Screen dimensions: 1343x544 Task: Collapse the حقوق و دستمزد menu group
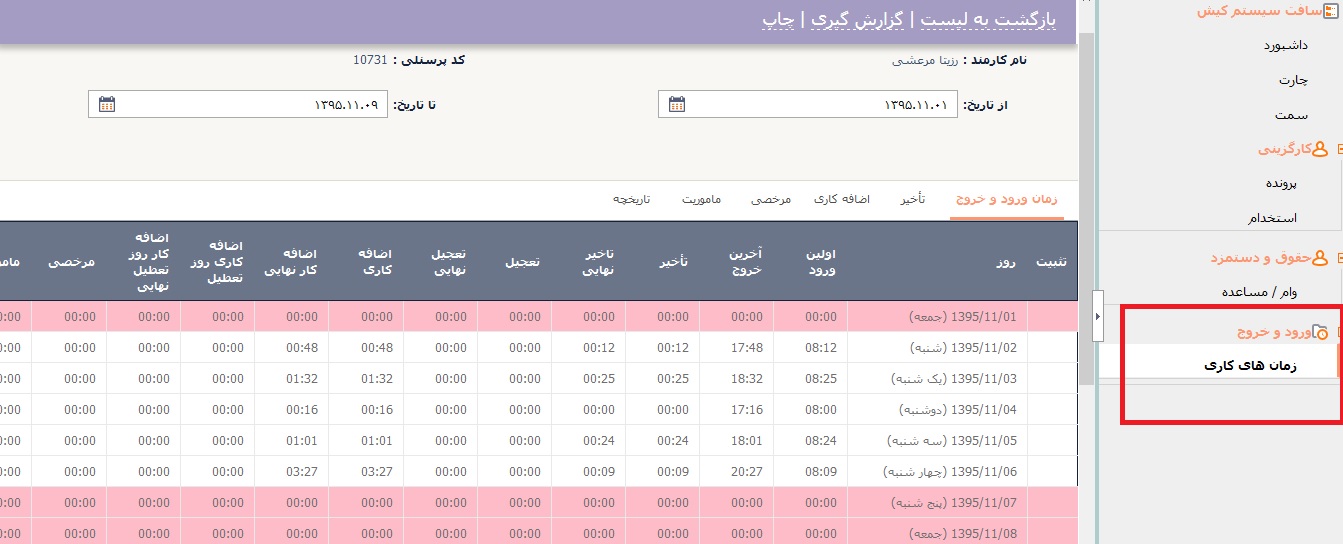pyautogui.click(x=1339, y=258)
